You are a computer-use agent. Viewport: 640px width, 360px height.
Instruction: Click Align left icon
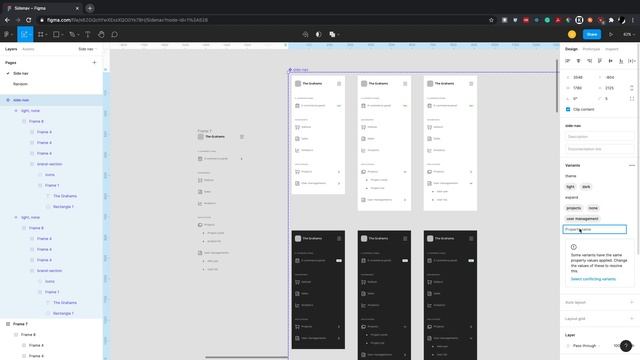[567, 61]
